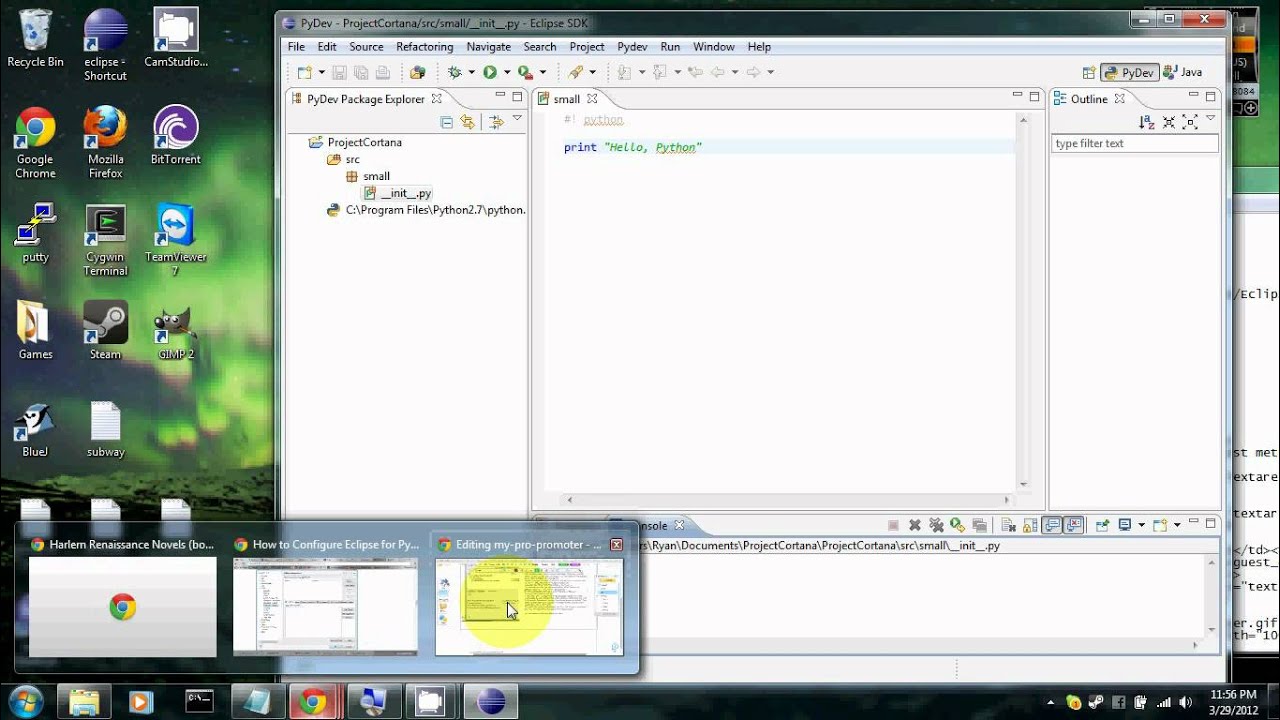The width and height of the screenshot is (1280, 720).
Task: Open Display Selected Console dropdown arrow
Action: pyautogui.click(x=1141, y=525)
